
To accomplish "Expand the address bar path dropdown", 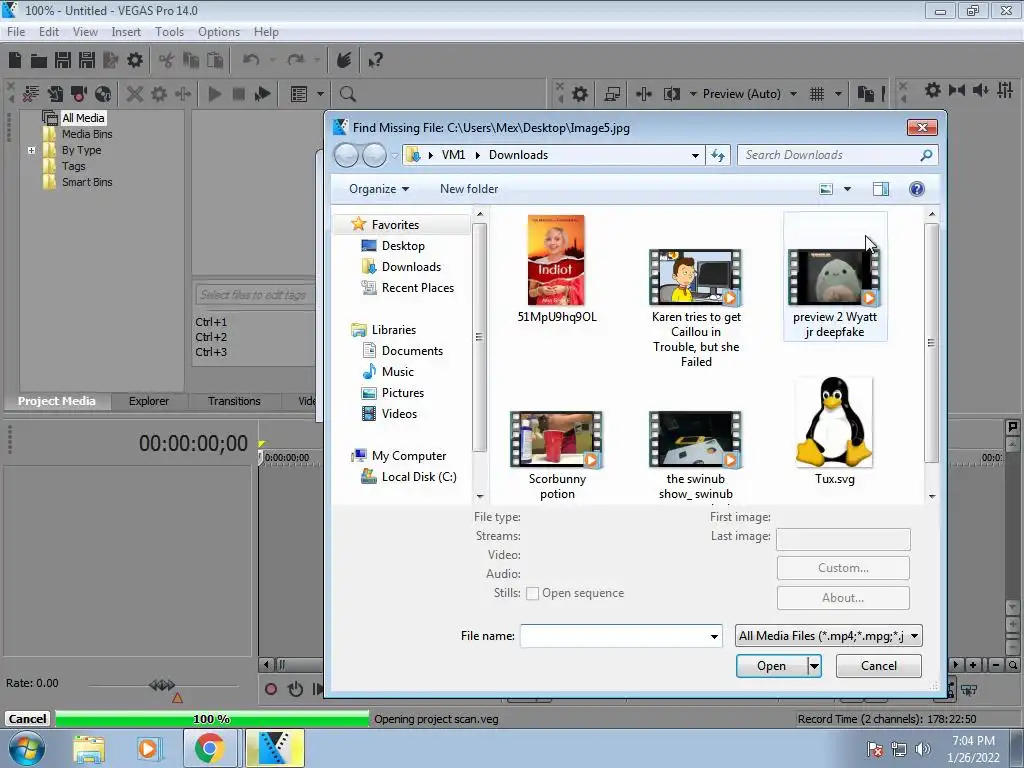I will (x=695, y=155).
